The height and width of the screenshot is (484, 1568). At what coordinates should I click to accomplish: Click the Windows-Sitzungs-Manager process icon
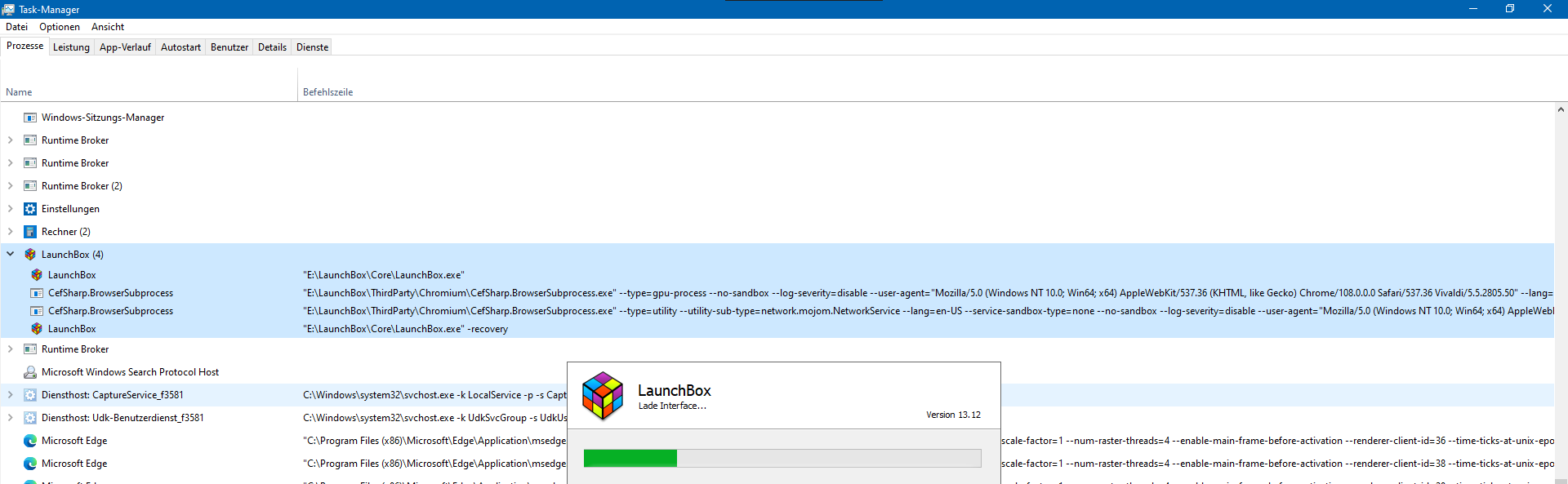coord(30,118)
